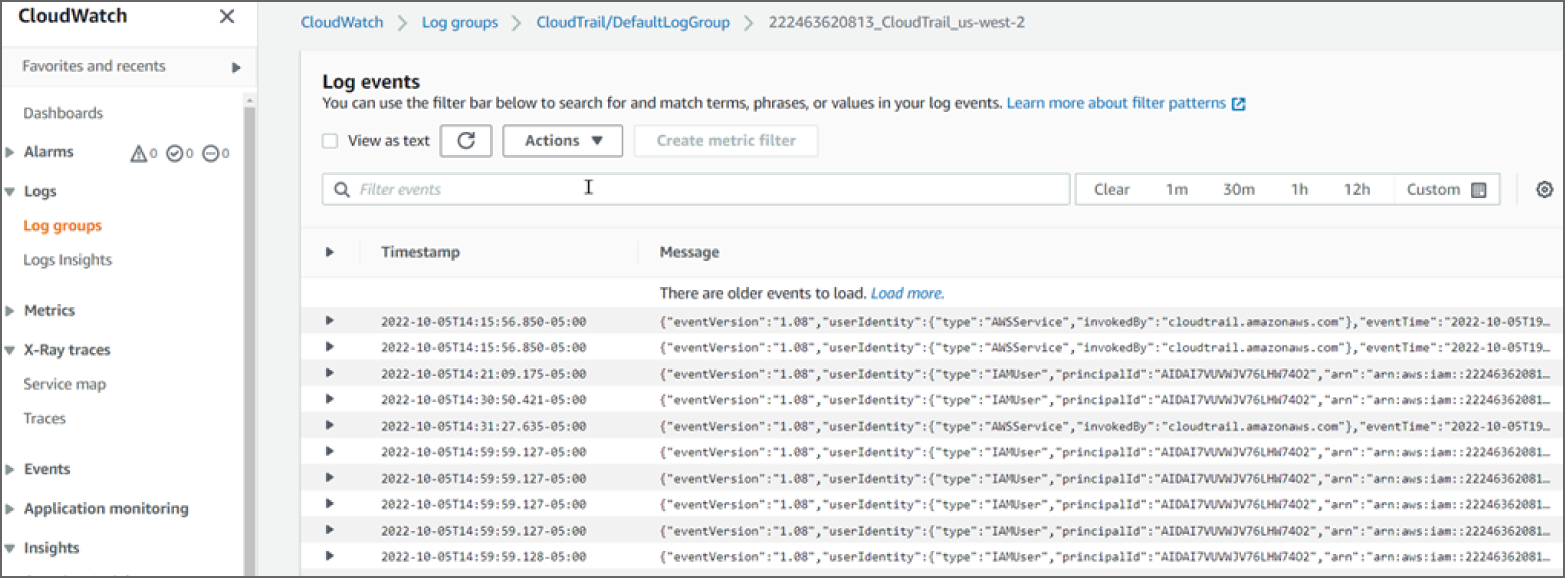Refresh the log events list
Screen dimensions: 1565x578
[466, 141]
